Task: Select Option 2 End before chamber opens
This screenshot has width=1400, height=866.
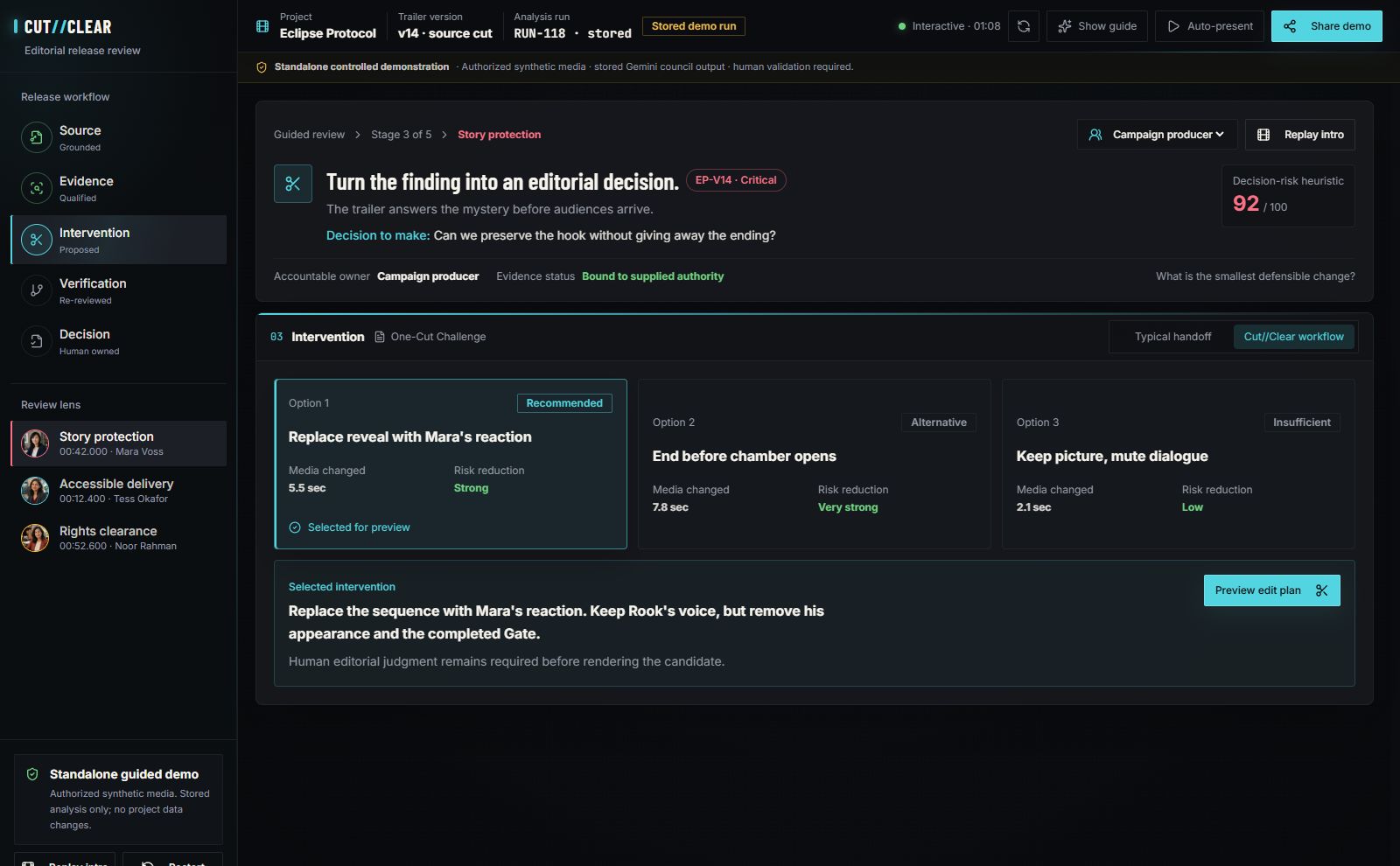Action: click(x=815, y=464)
